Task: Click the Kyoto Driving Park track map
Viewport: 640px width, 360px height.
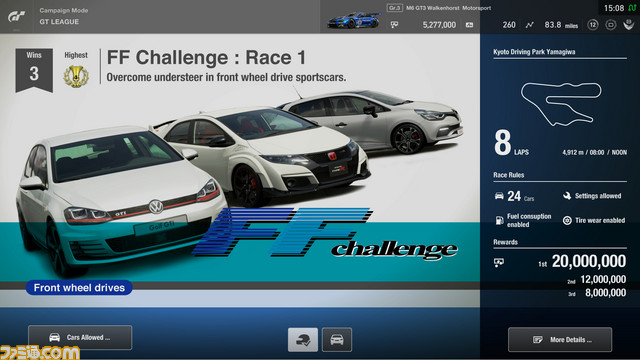Action: pyautogui.click(x=561, y=103)
